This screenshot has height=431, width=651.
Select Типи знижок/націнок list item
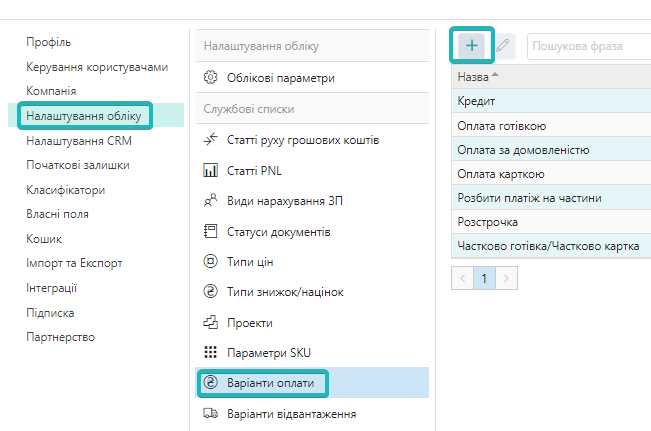tap(285, 292)
